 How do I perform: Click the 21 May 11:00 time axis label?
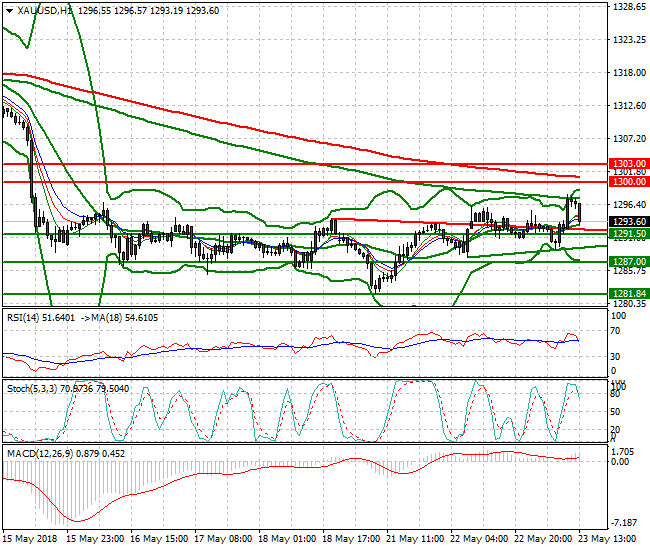tap(415, 539)
